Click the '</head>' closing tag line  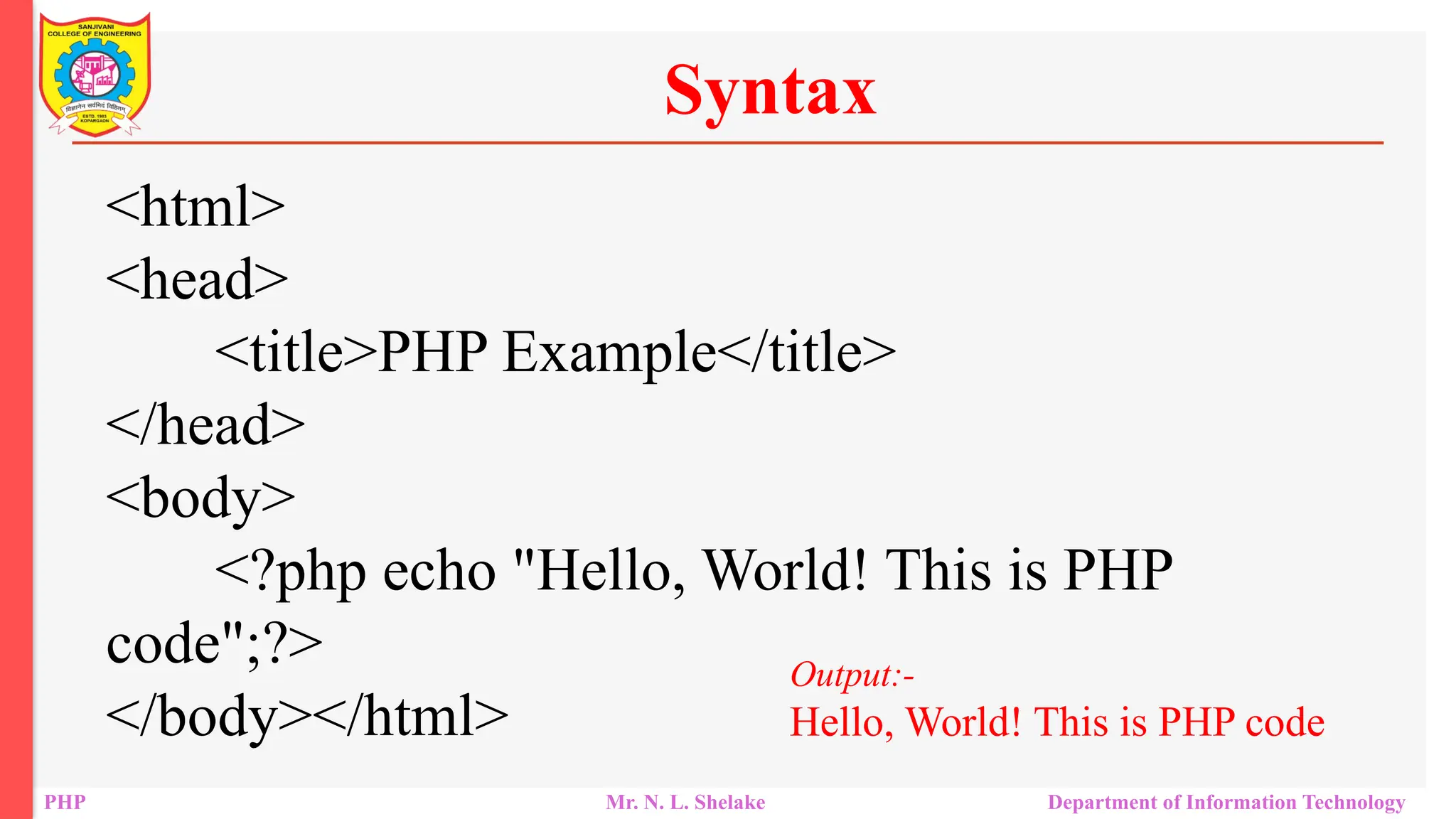click(x=205, y=425)
